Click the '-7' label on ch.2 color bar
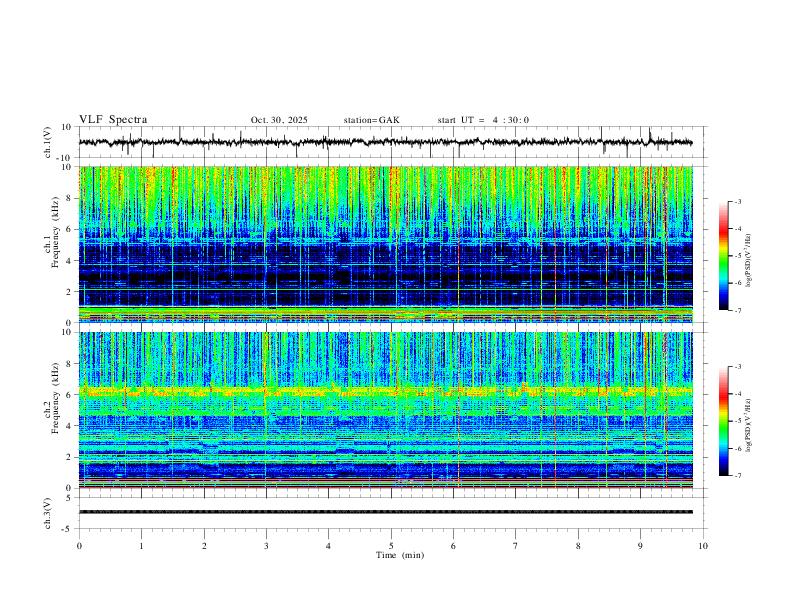The height and width of the screenshot is (612, 792). [737, 476]
